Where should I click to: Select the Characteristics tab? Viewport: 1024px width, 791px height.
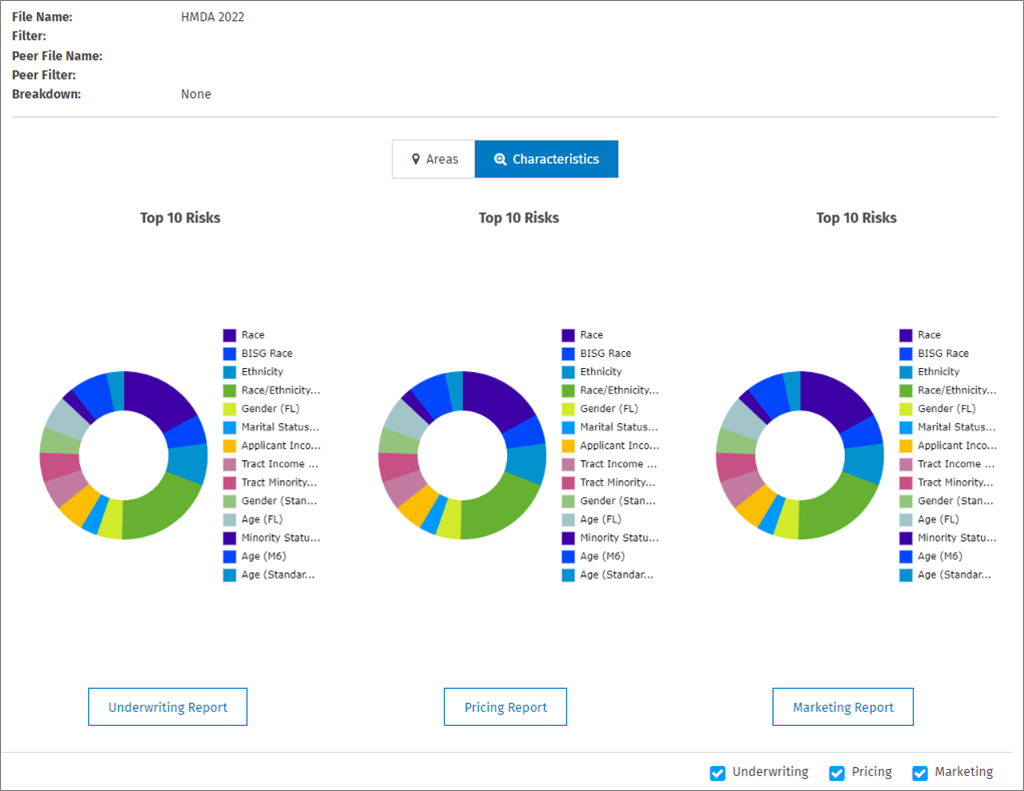[x=546, y=159]
